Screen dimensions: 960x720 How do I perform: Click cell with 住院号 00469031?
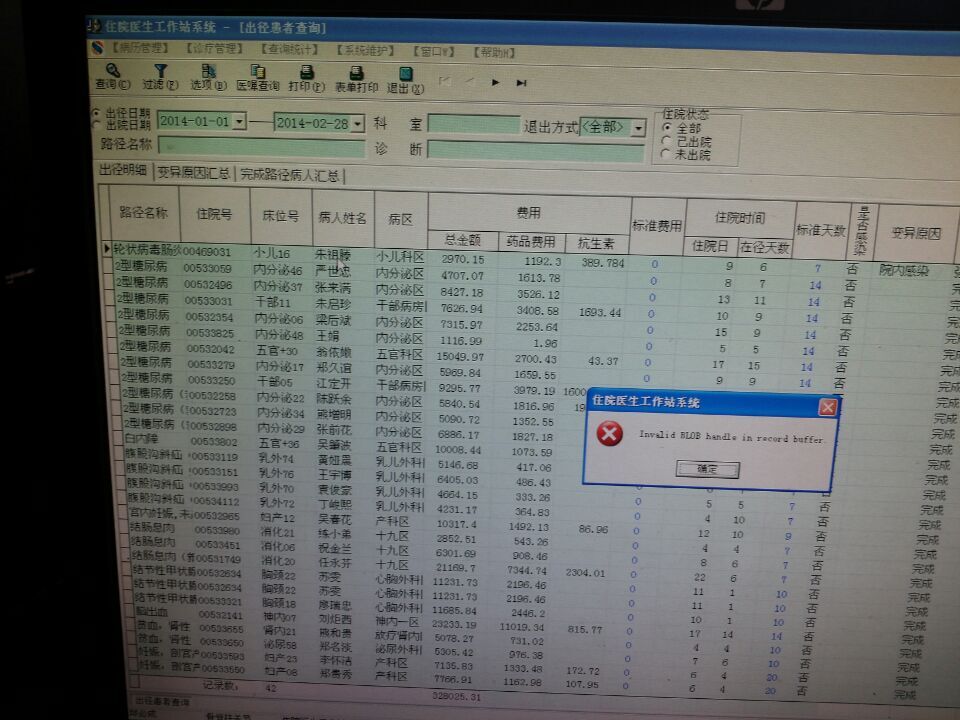(x=207, y=252)
